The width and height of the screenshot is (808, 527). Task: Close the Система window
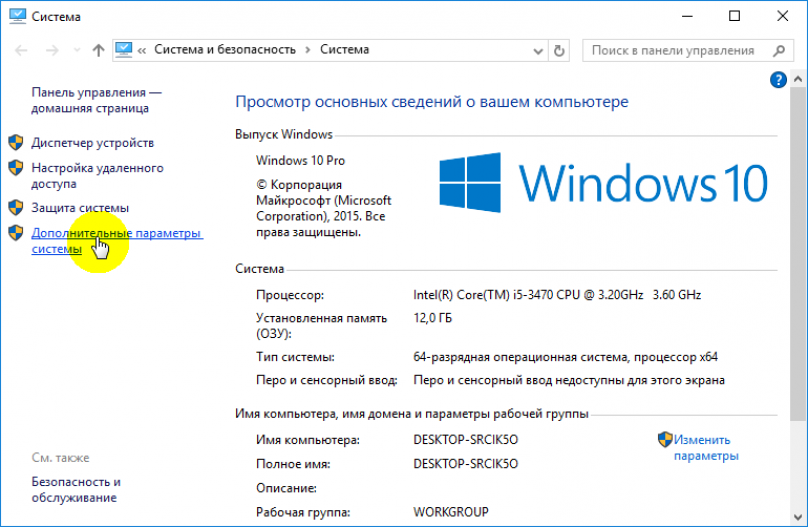(x=782, y=16)
